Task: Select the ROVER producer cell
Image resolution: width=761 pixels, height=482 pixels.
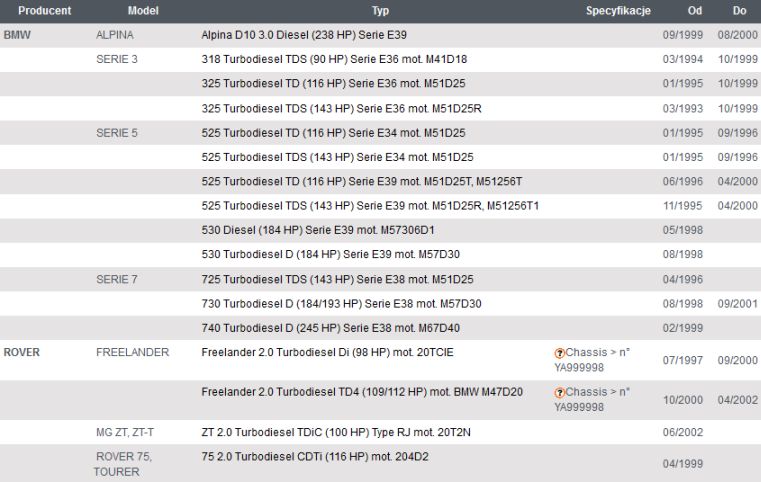Action: pos(22,352)
